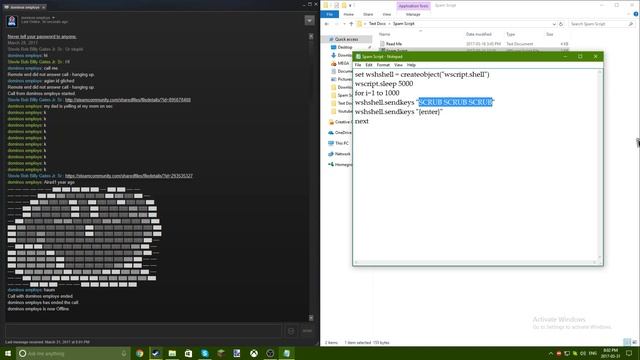Open the Notepad View menu
Viewport: 640px width, 360px height.
398,65
